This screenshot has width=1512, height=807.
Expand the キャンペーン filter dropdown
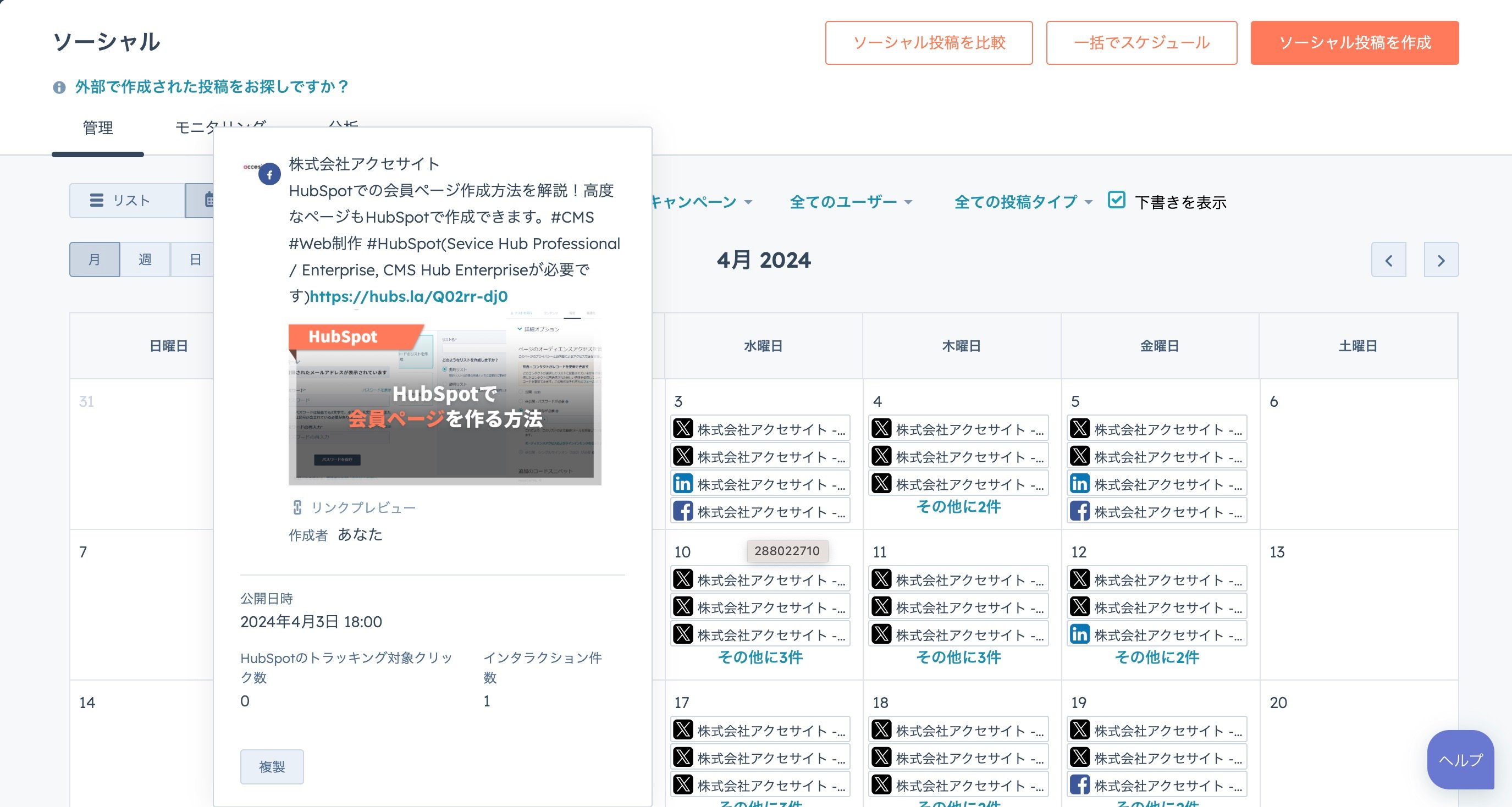702,202
